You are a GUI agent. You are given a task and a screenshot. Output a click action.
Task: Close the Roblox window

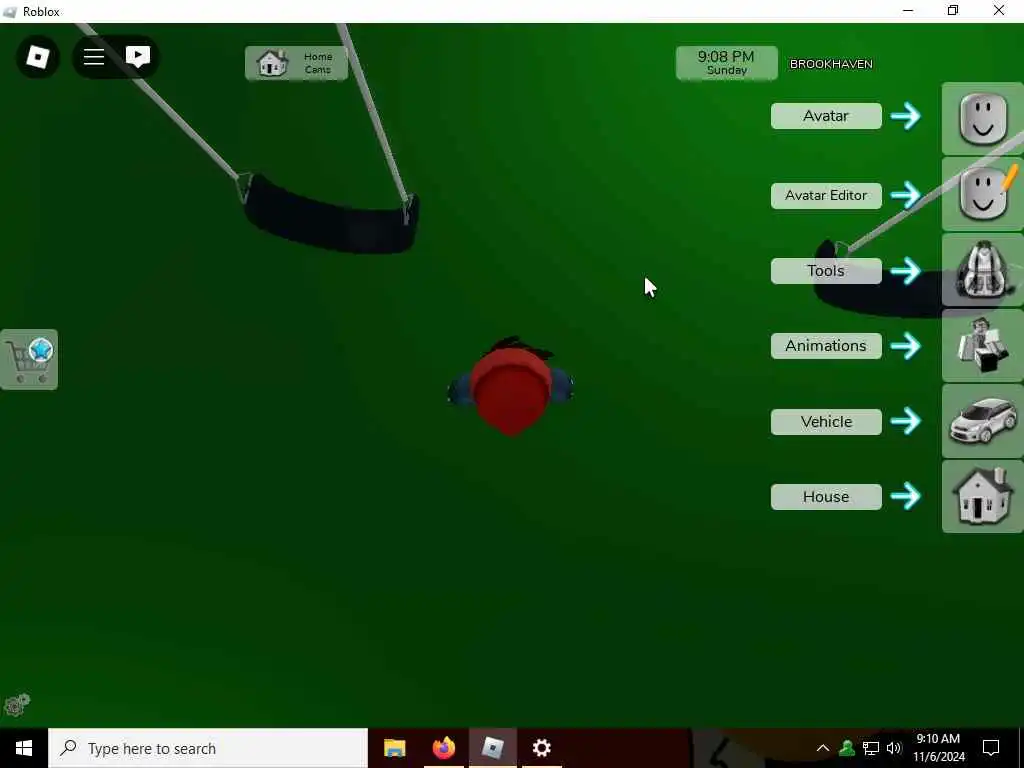click(999, 10)
